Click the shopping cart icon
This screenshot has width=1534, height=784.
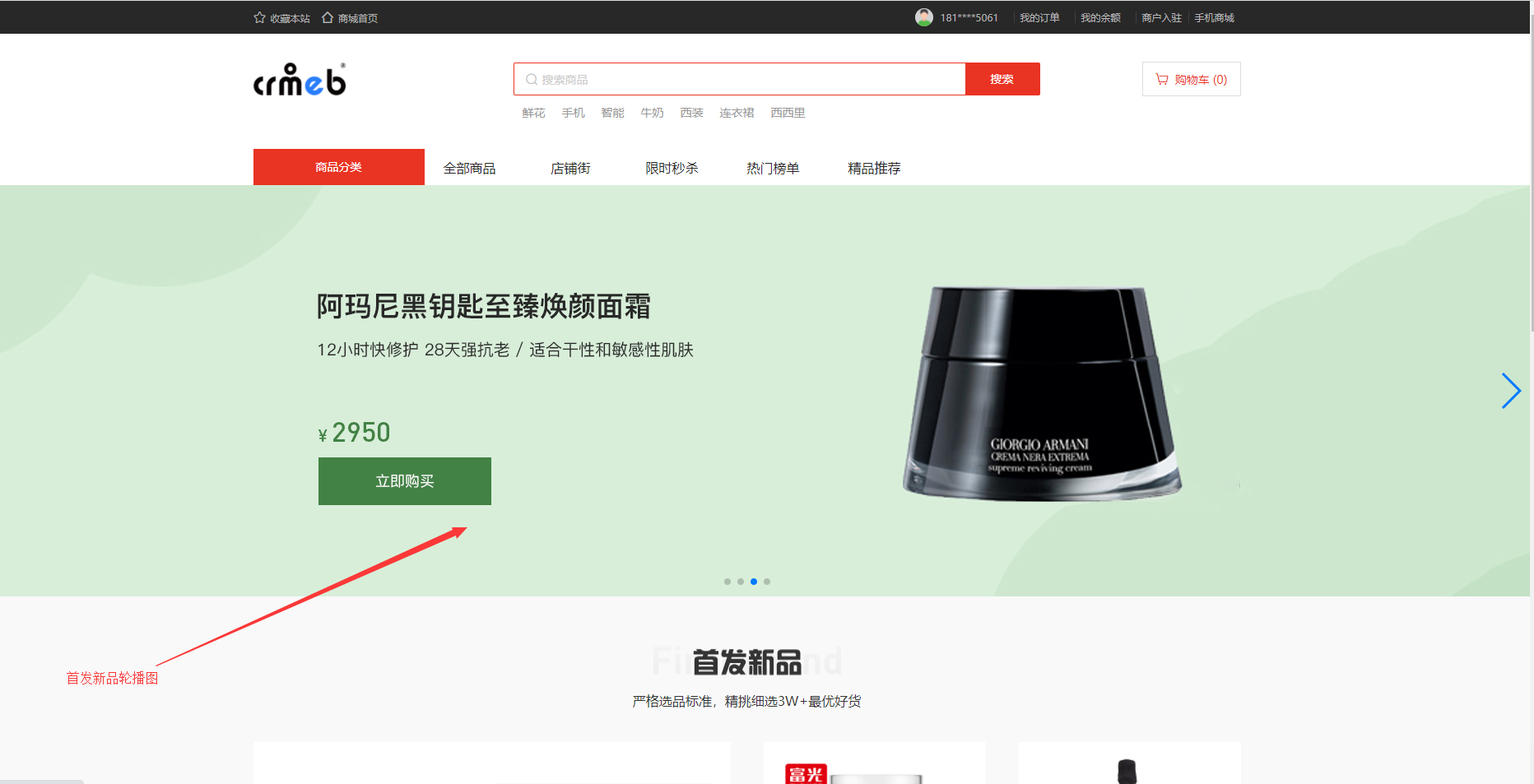pyautogui.click(x=1162, y=79)
